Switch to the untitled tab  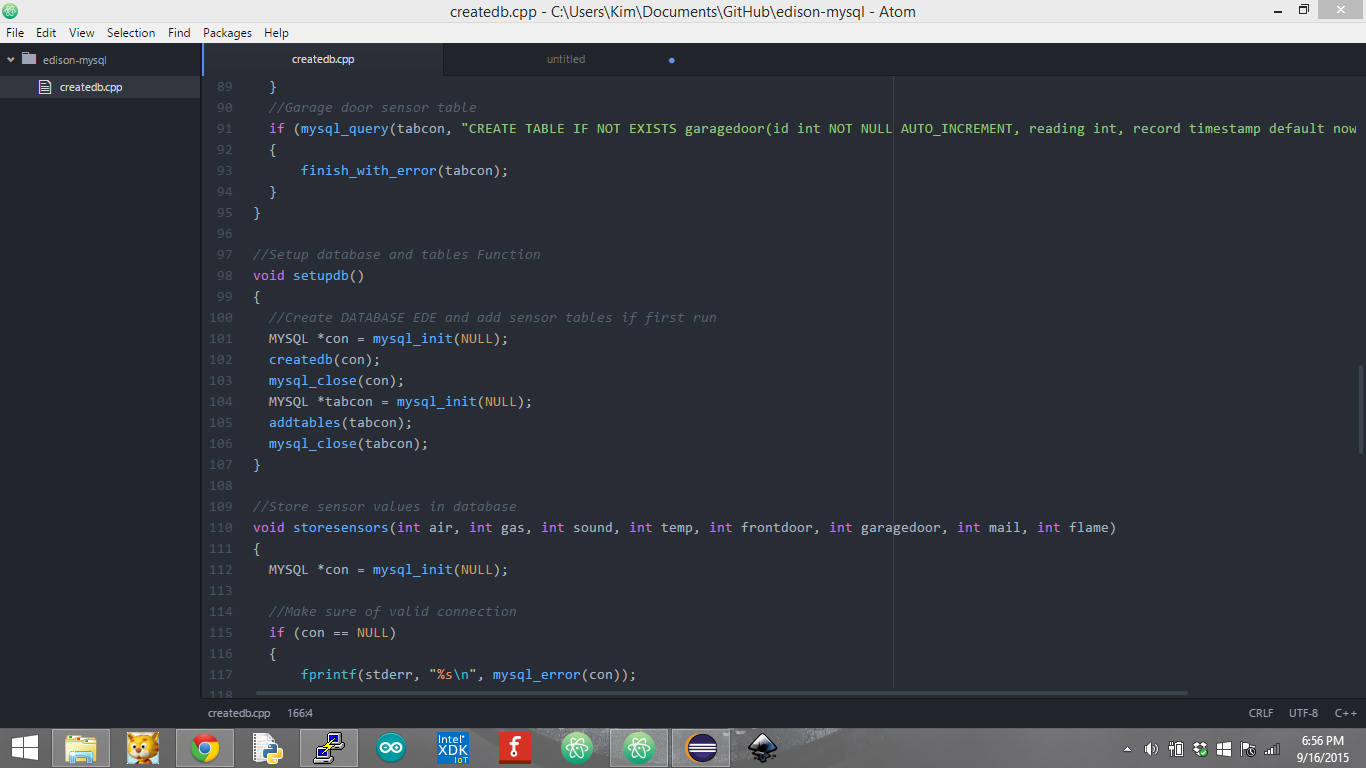coord(566,60)
